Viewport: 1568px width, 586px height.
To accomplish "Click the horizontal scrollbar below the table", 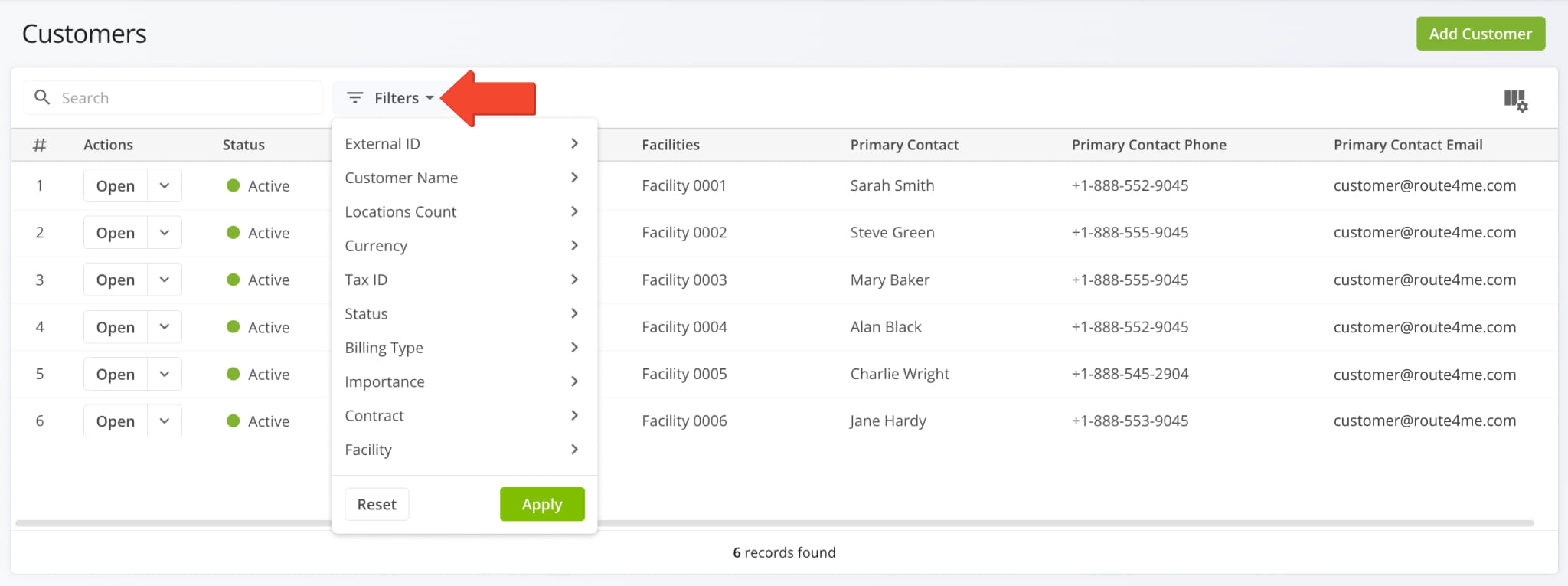I will pos(774,523).
